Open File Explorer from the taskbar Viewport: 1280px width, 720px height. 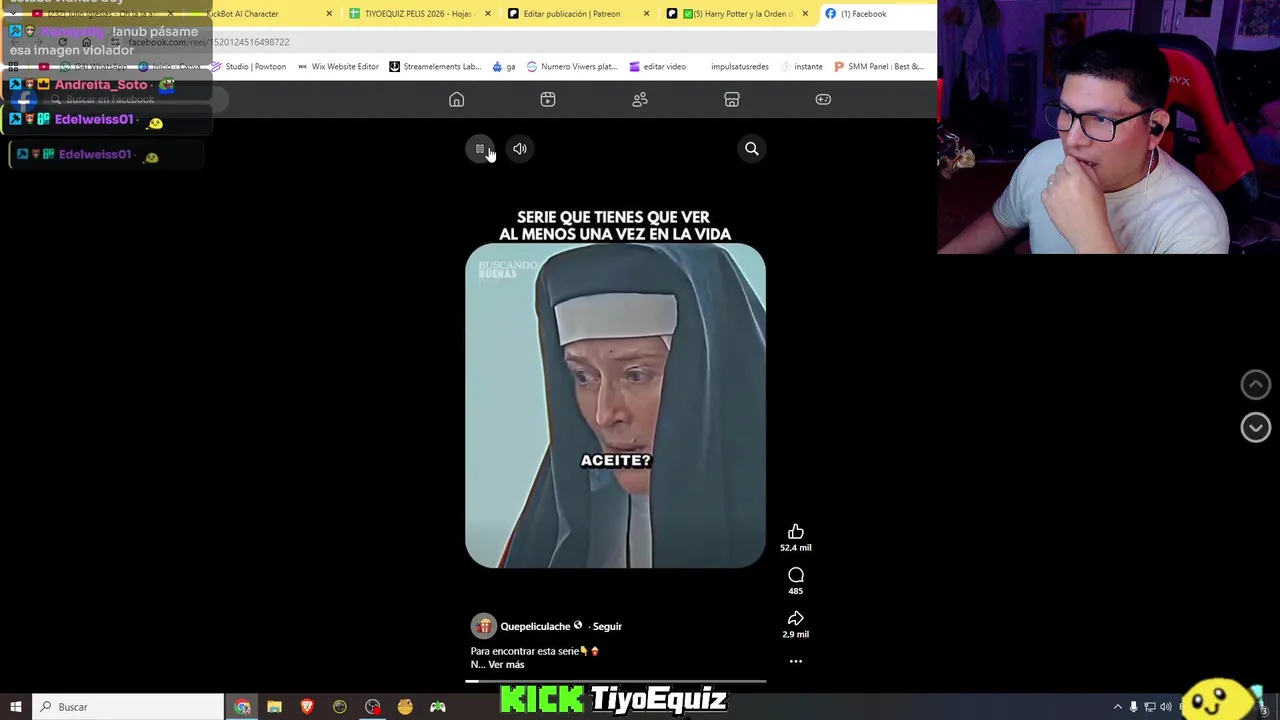point(274,707)
